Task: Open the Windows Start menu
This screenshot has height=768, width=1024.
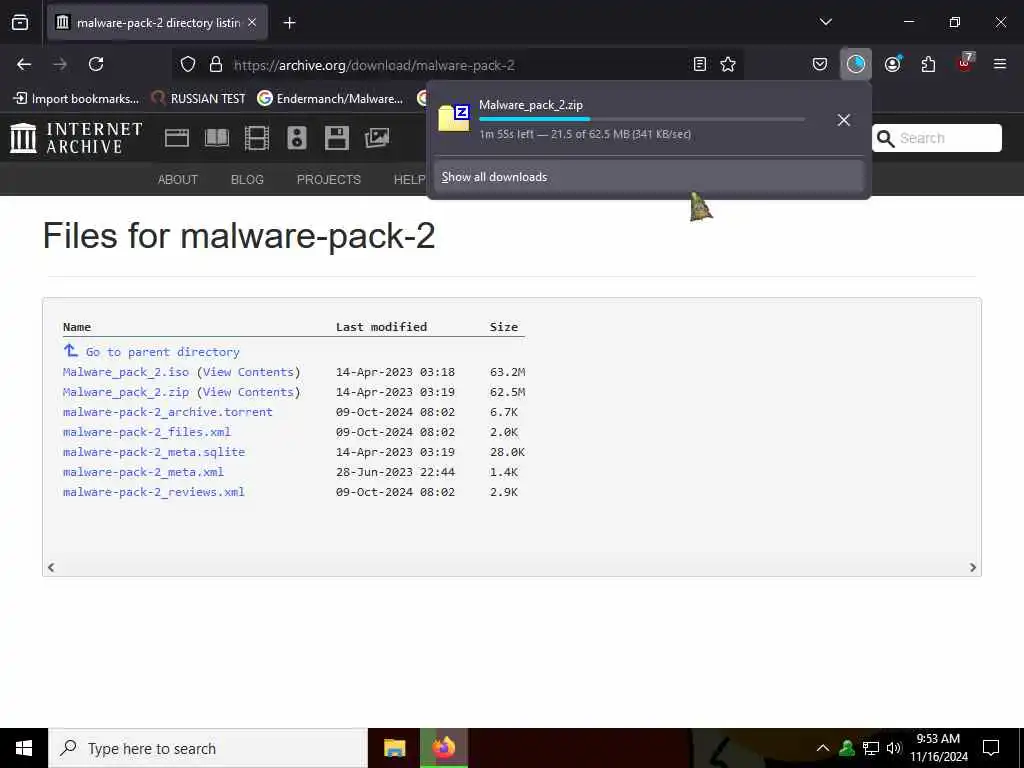Action: pos(24,748)
